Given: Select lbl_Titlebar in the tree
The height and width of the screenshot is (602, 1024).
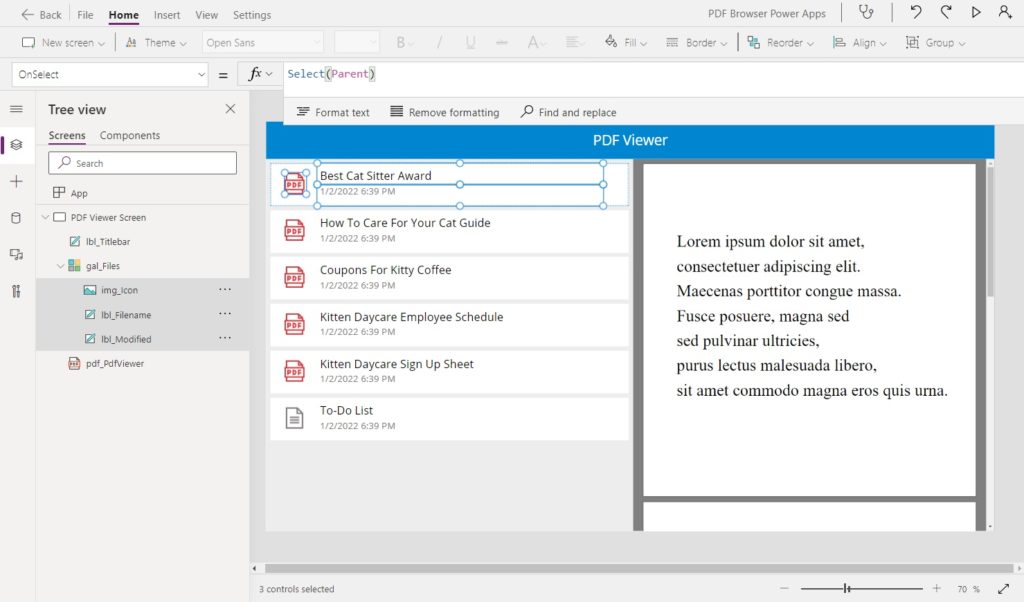Looking at the screenshot, I should (108, 242).
